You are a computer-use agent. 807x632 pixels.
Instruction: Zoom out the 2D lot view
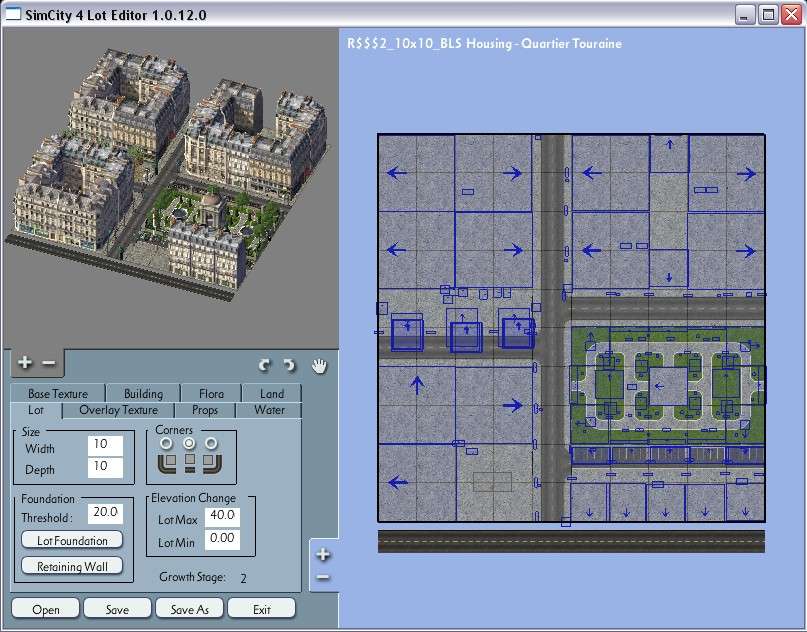pyautogui.click(x=323, y=577)
